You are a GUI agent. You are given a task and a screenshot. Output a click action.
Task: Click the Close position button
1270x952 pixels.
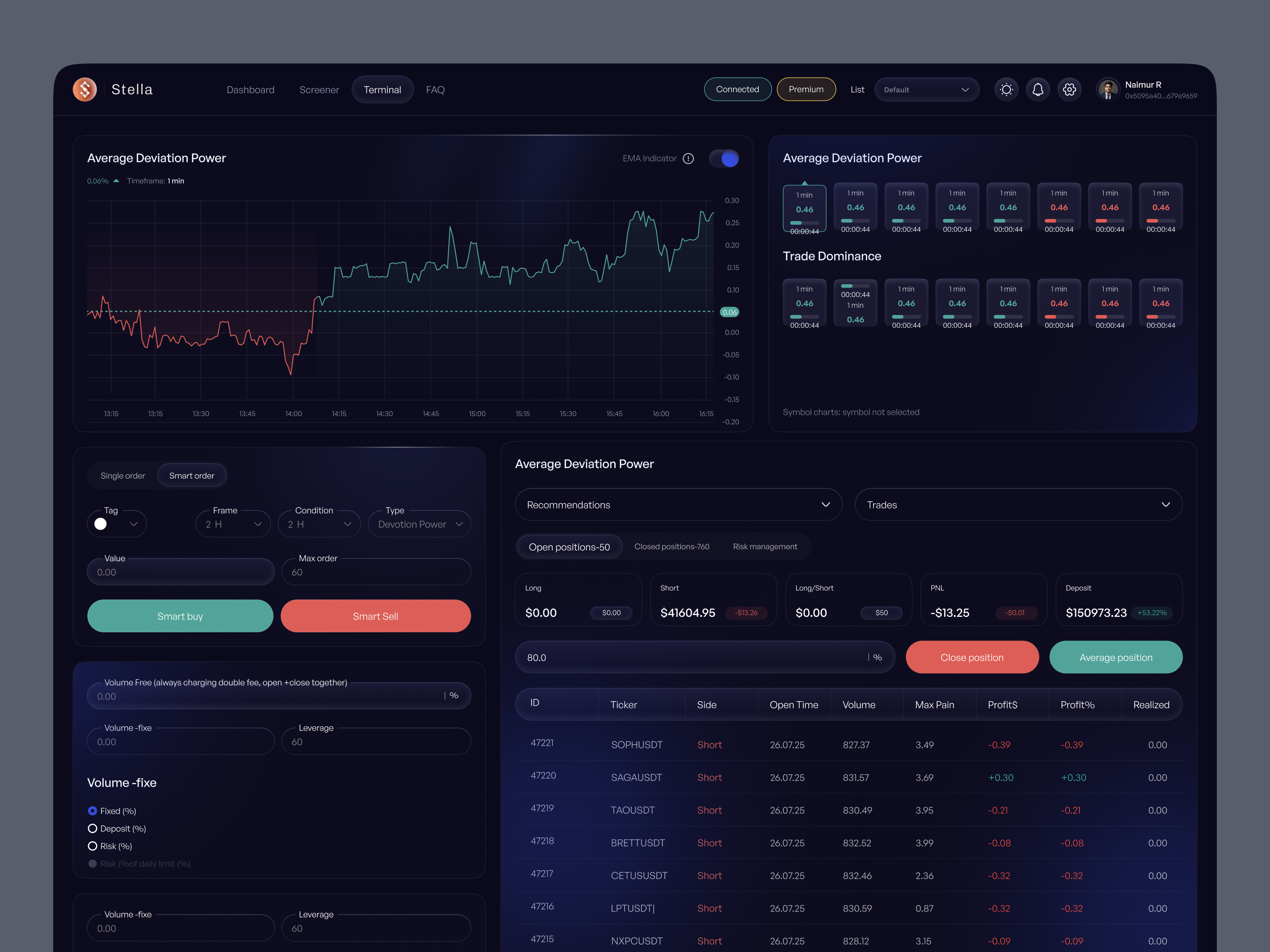[x=972, y=657]
